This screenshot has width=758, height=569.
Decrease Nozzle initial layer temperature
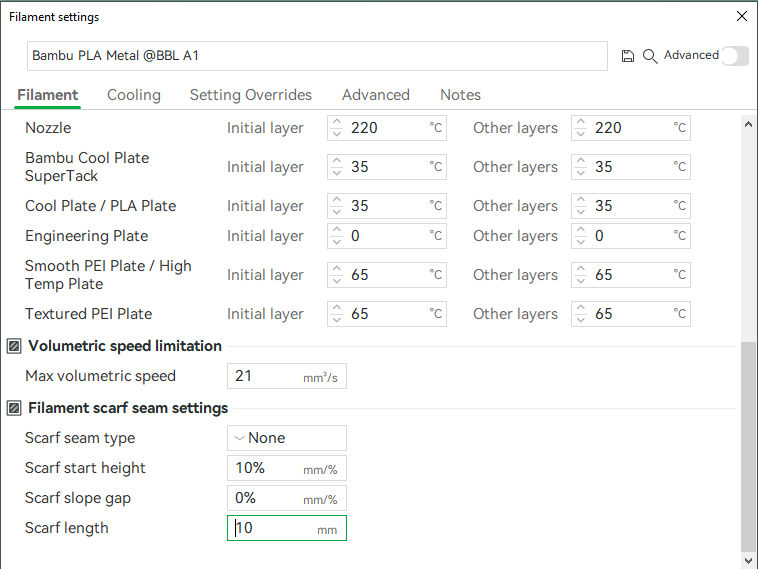(337, 133)
